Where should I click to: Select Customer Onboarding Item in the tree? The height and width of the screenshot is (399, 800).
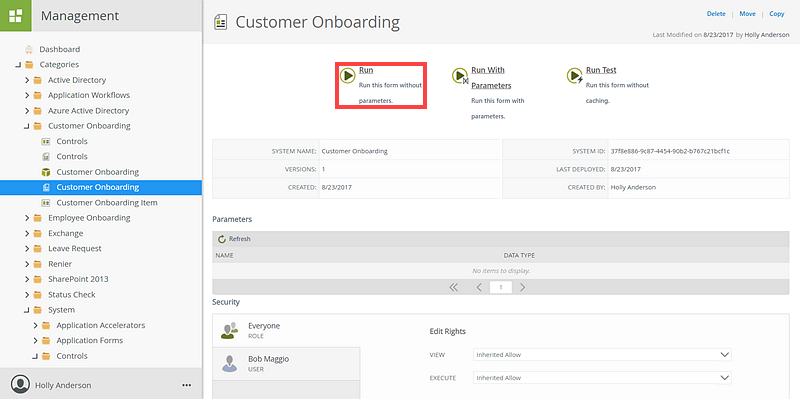(x=107, y=203)
